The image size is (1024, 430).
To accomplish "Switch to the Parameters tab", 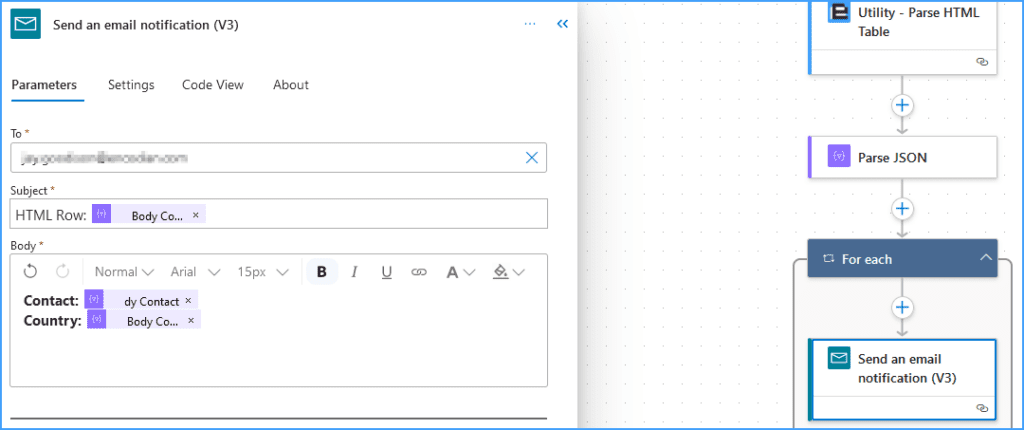I will click(44, 85).
